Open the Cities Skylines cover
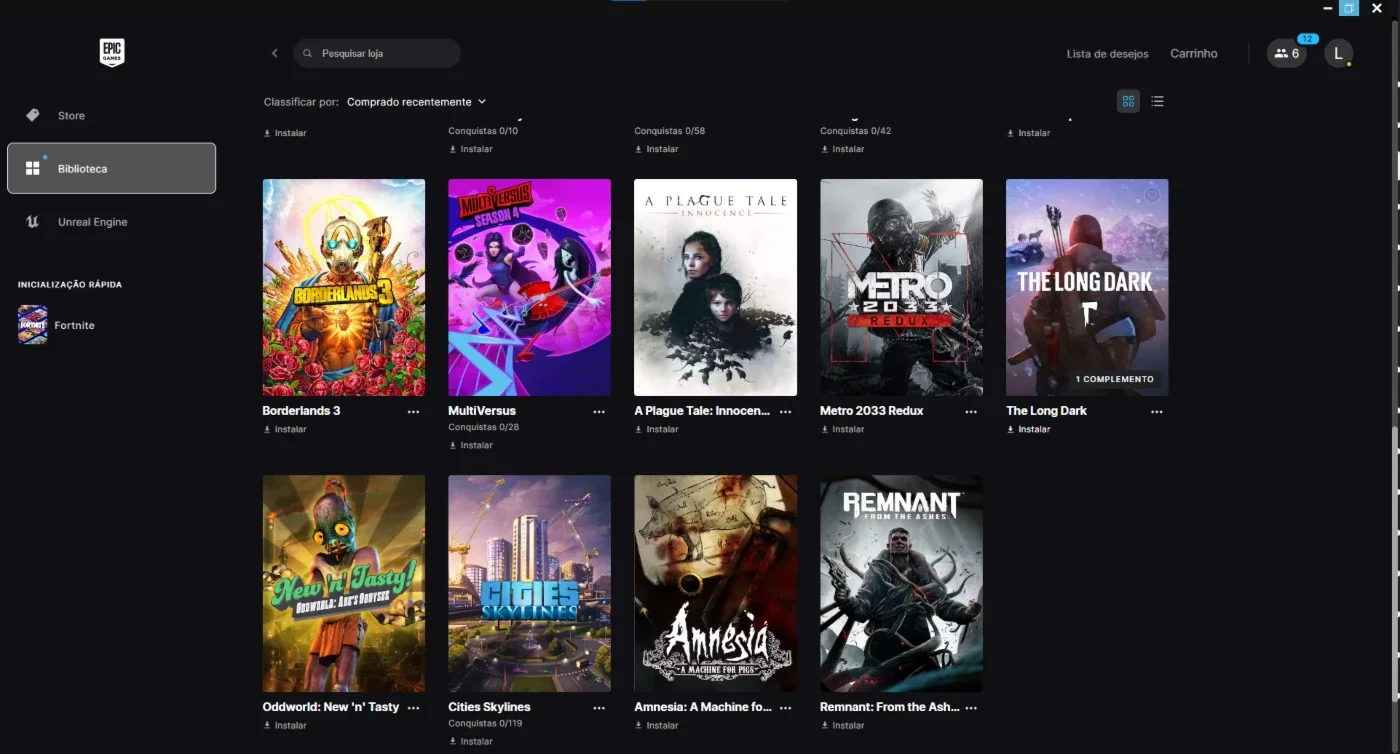The width and height of the screenshot is (1400, 754). (530, 583)
